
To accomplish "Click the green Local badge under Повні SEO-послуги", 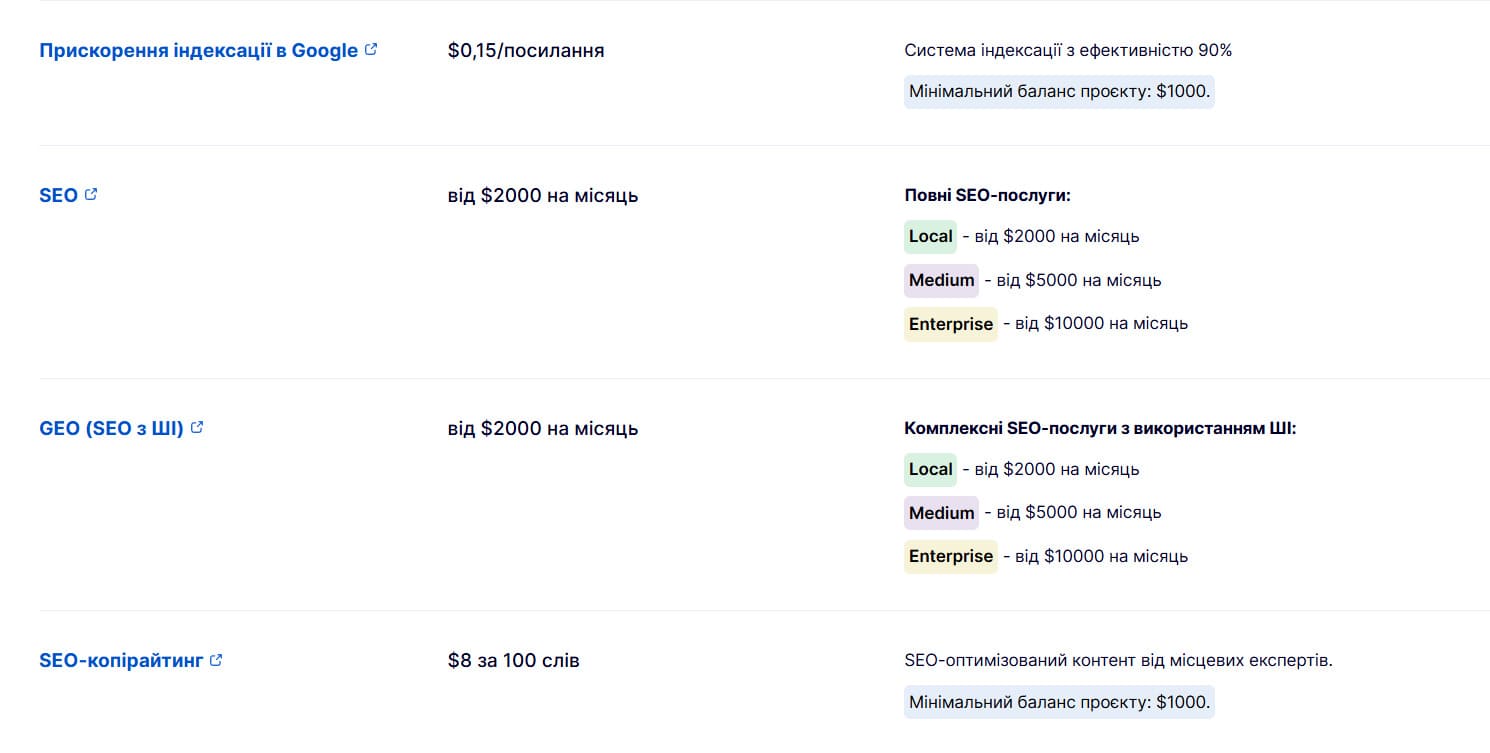I will point(930,237).
